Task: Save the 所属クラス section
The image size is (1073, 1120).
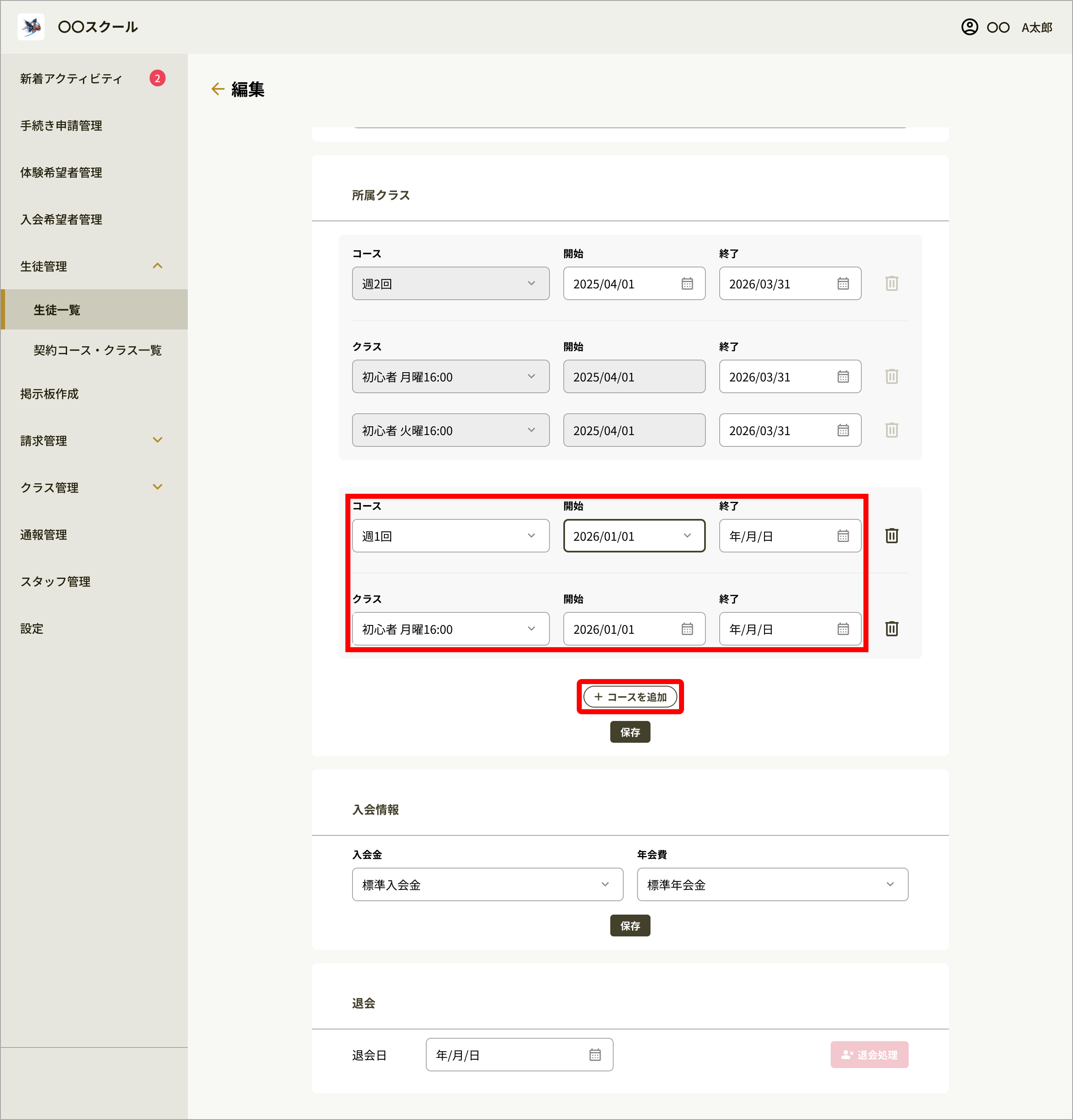Action: (630, 733)
